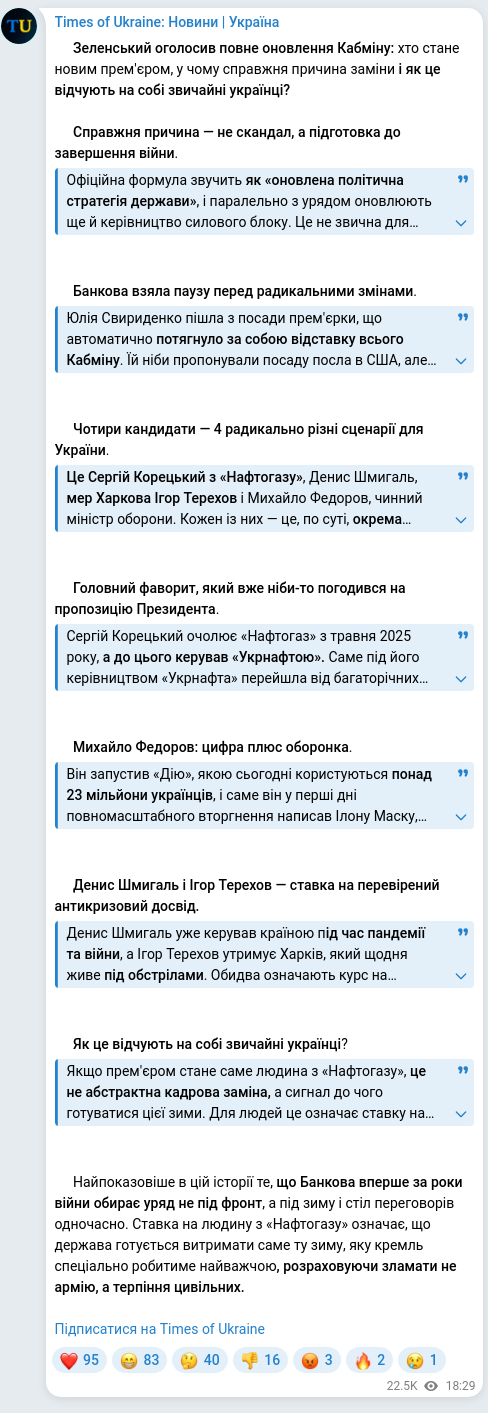Image resolution: width=488 pixels, height=1413 pixels.
Task: Click quote mark icon in Якщо прем'єром стане block
Action: (462, 1070)
